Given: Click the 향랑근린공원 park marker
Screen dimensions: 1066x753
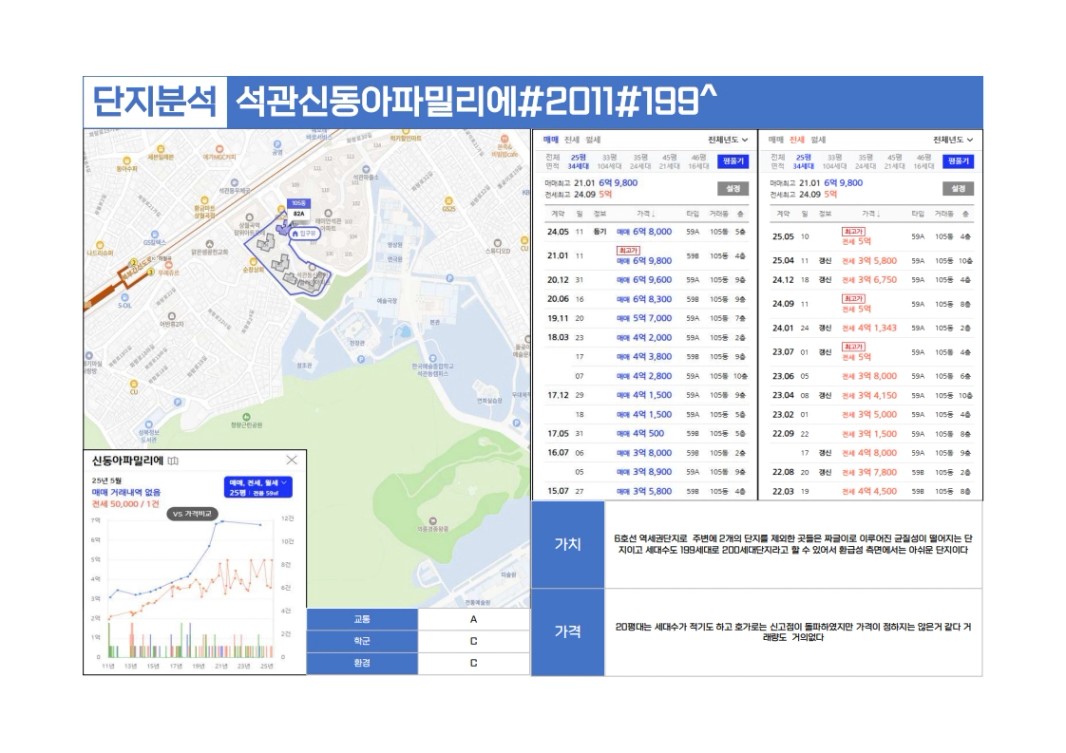Looking at the screenshot, I should (246, 420).
